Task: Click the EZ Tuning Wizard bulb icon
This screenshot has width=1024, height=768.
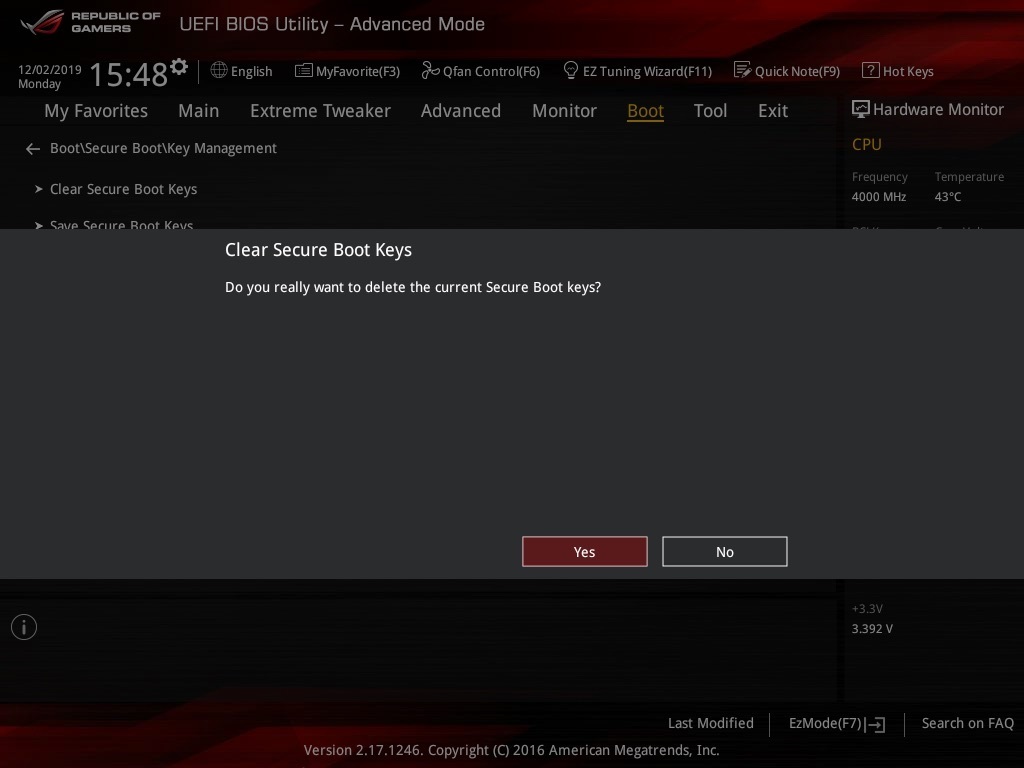Action: (571, 70)
